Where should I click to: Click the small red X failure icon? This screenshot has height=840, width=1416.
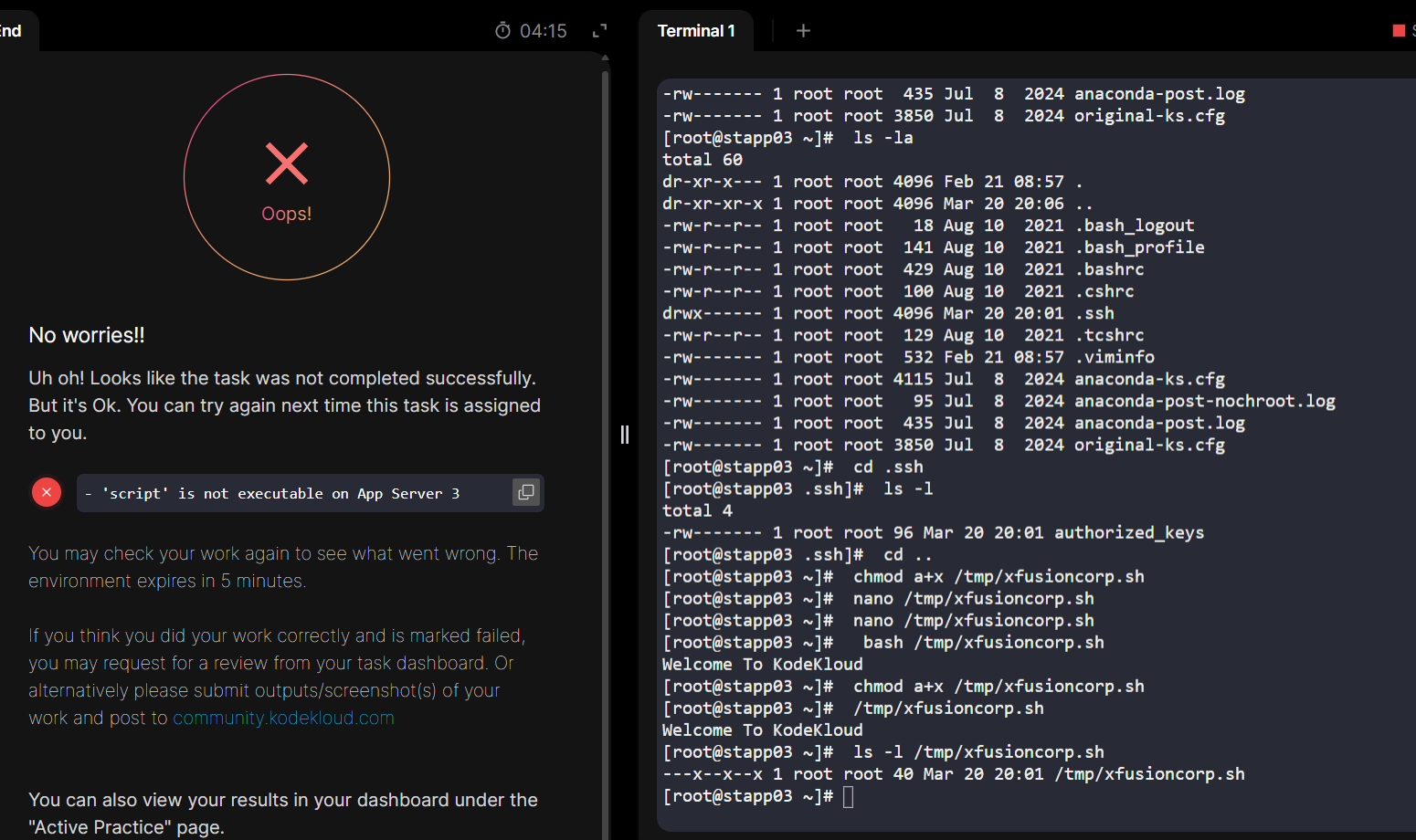(47, 493)
